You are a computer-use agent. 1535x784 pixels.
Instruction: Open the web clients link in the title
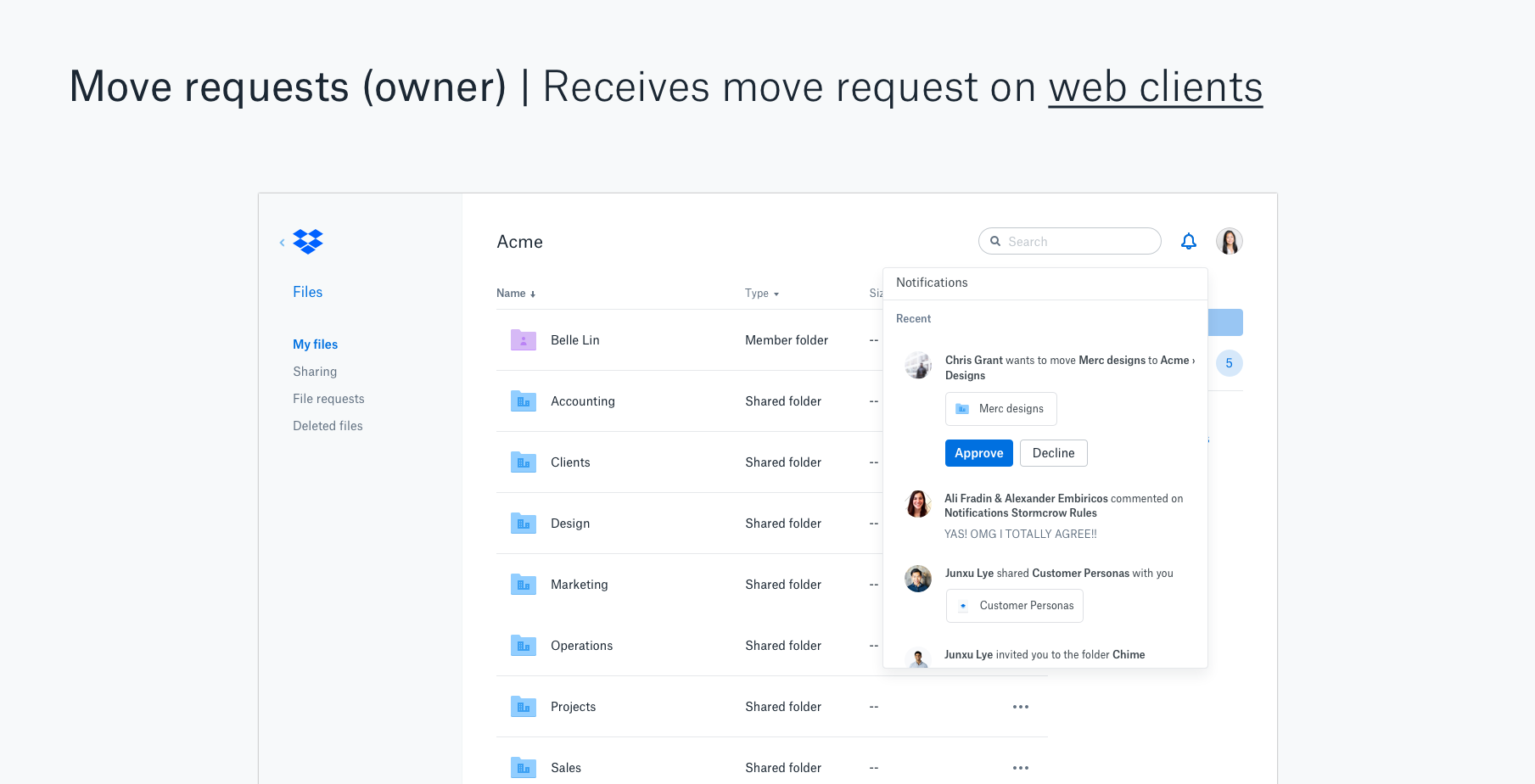pyautogui.click(x=1155, y=87)
